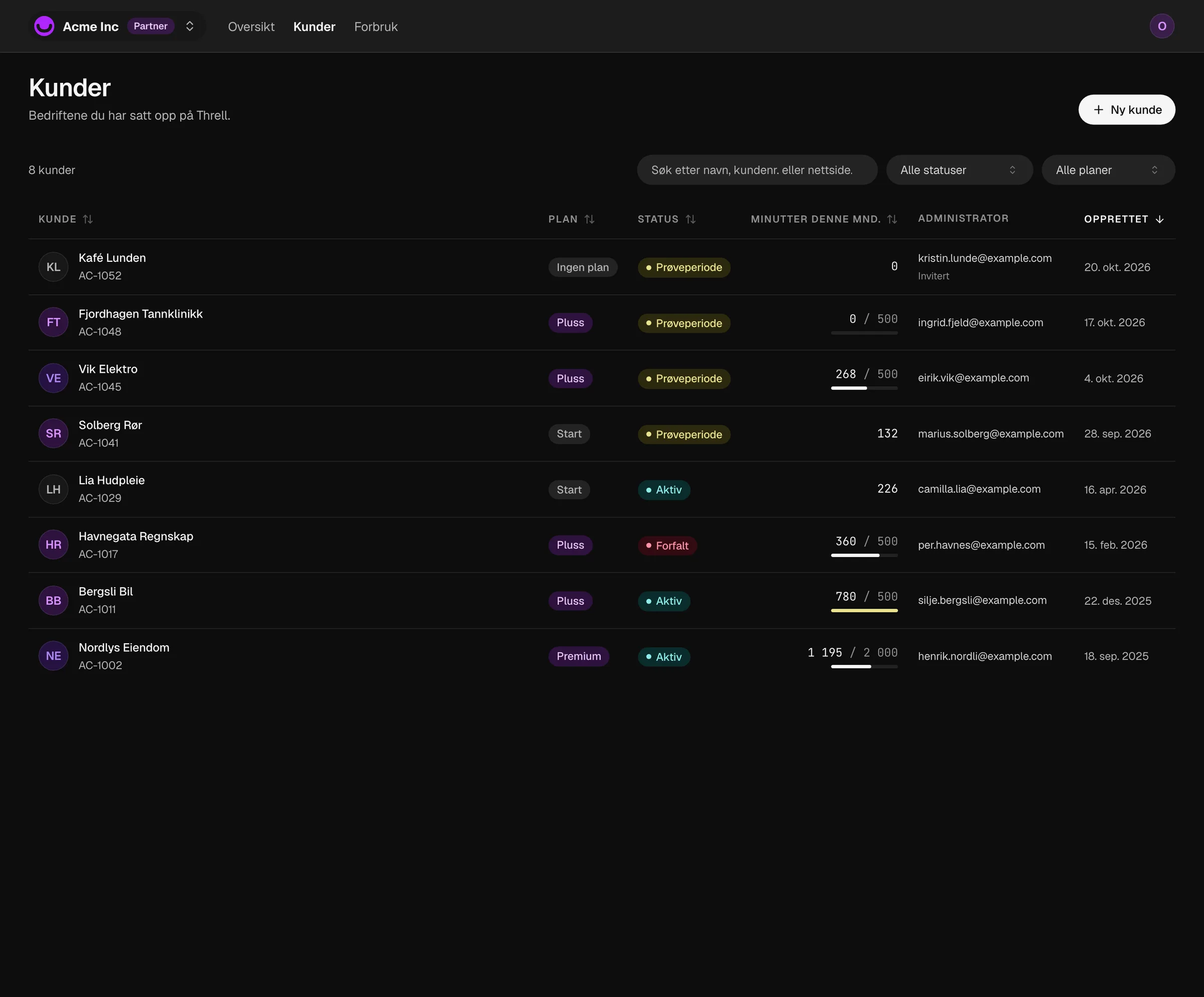This screenshot has width=1204, height=997.
Task: Select the Kunder navigation tab
Action: point(314,27)
